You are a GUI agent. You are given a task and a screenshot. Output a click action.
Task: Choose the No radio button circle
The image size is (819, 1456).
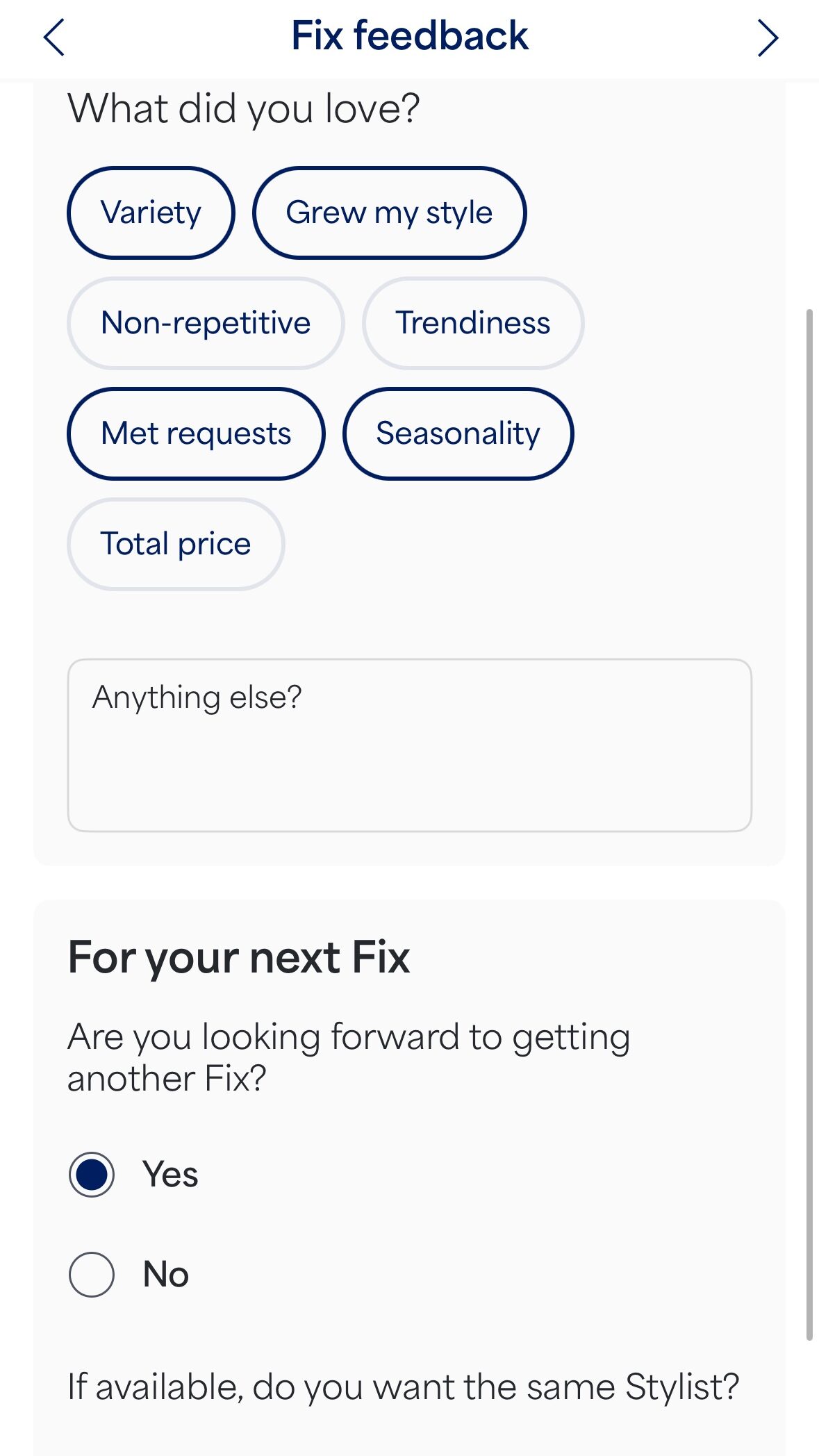coord(92,1275)
